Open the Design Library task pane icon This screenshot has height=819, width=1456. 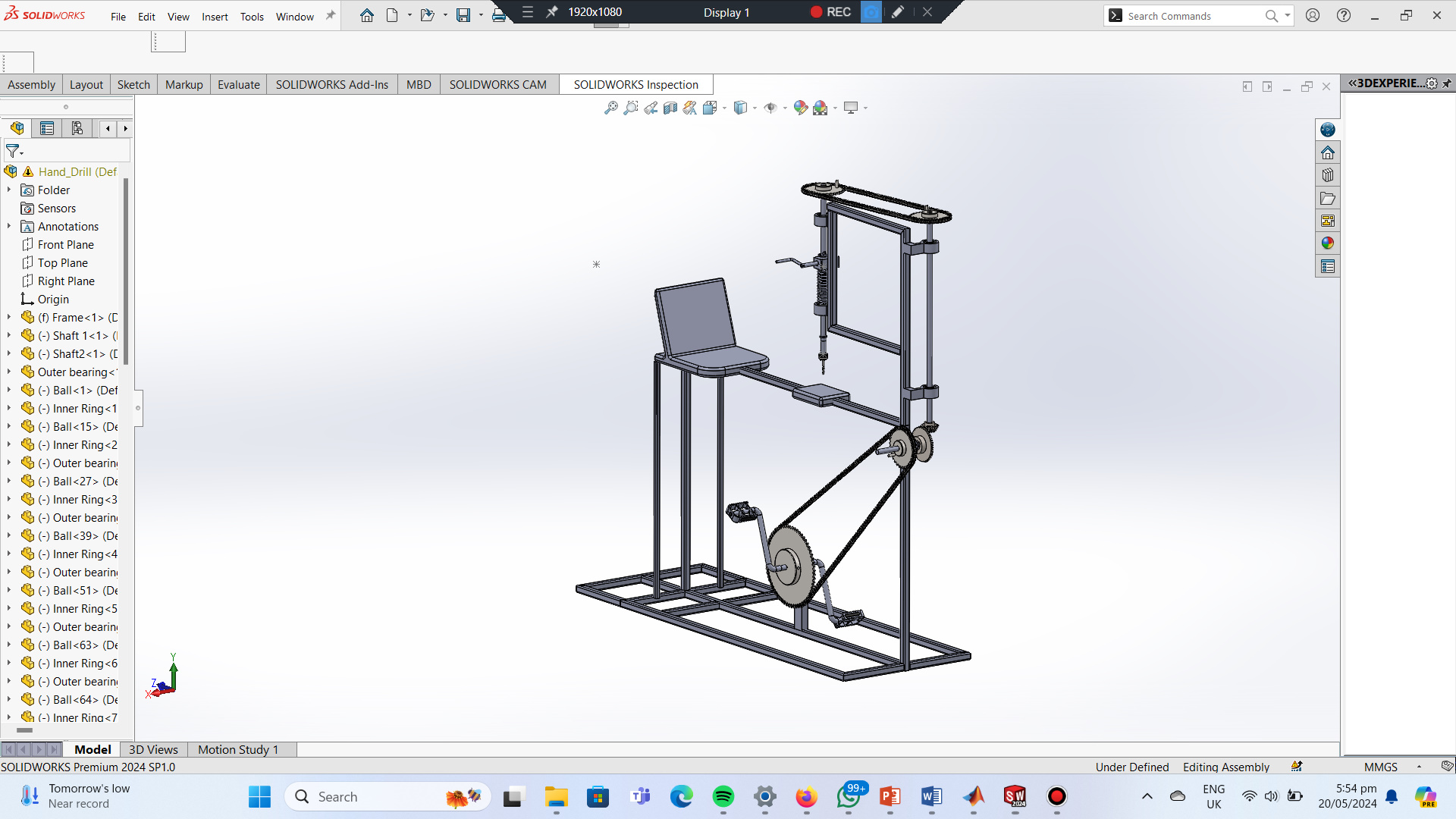click(1327, 175)
